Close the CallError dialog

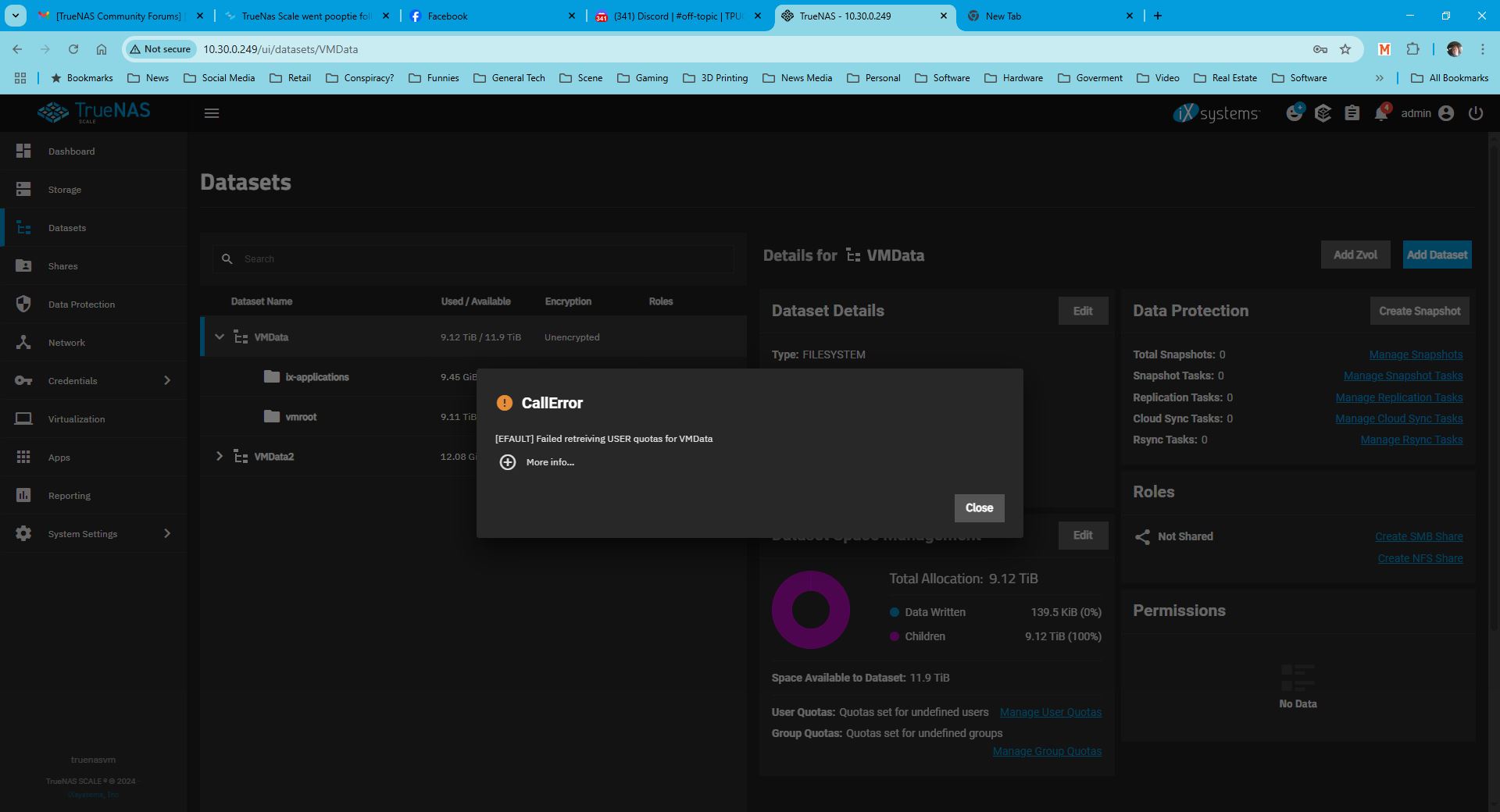point(979,508)
